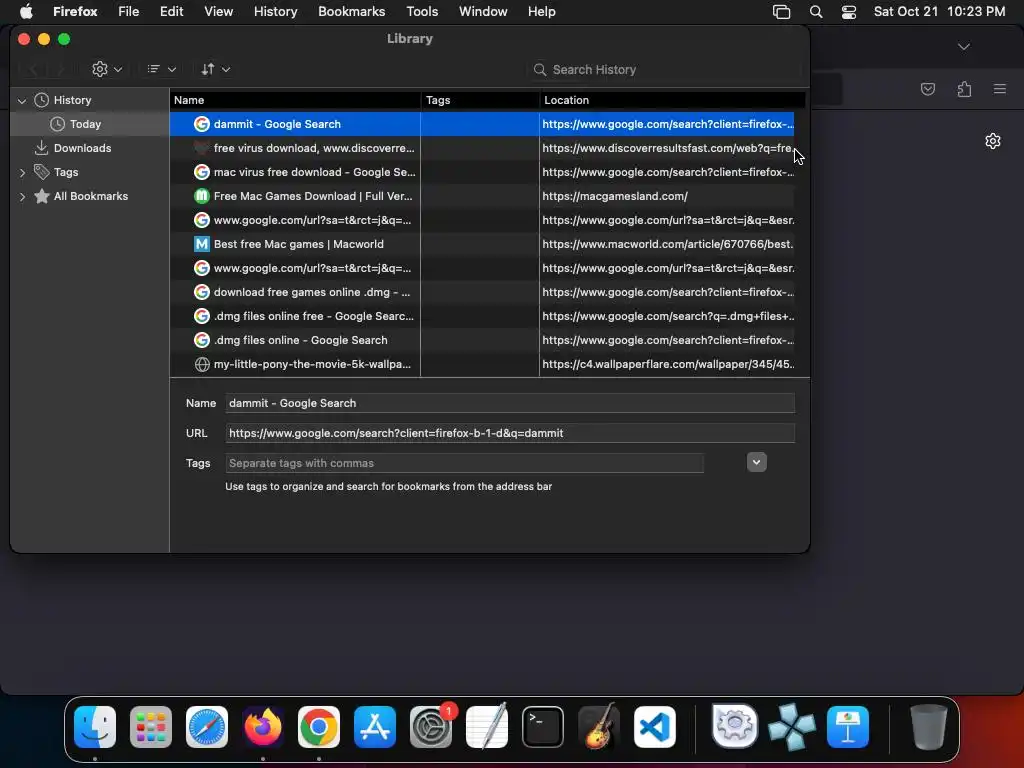Collapse the History tree node

[x=22, y=101]
